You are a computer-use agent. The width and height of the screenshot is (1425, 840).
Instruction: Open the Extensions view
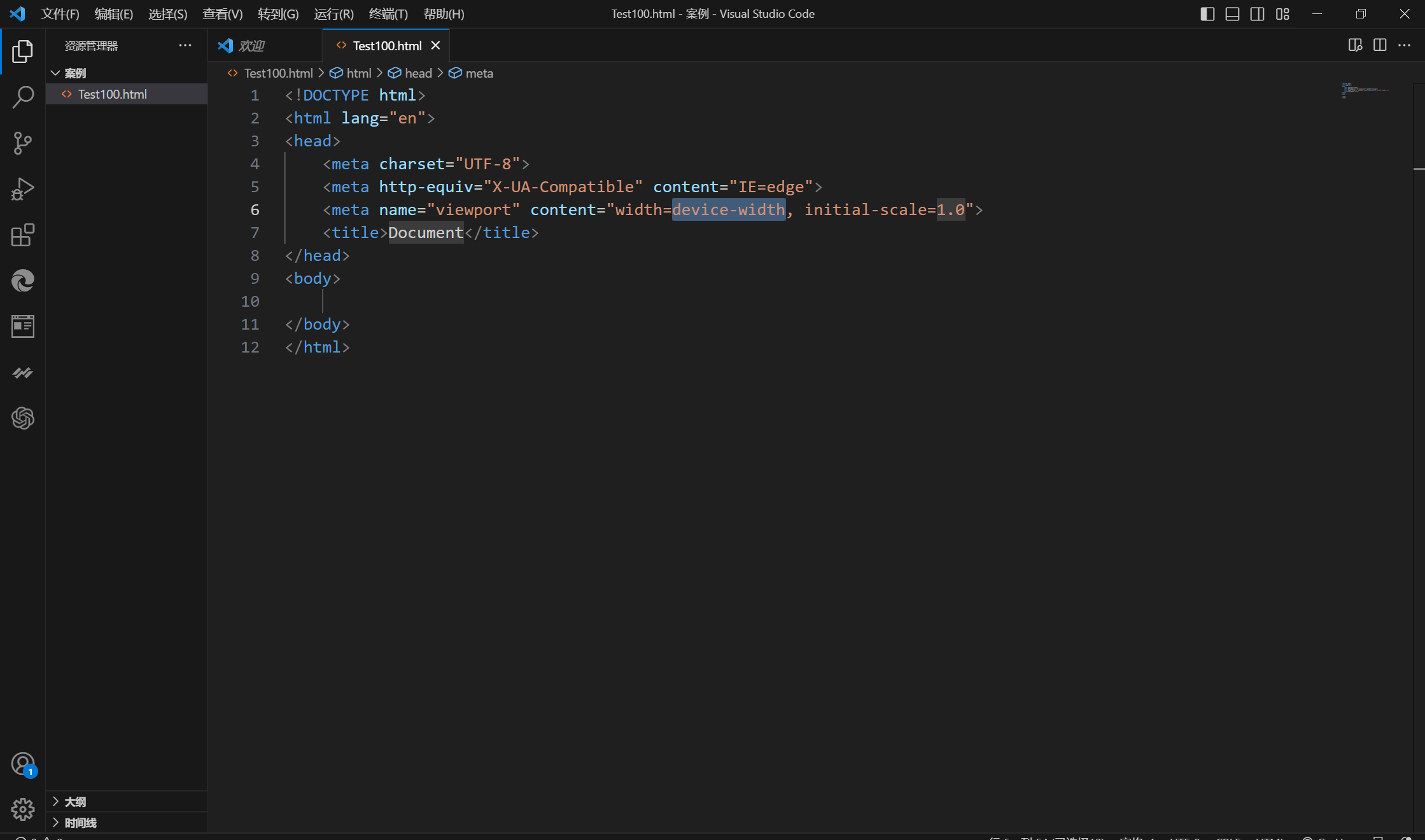pyautogui.click(x=23, y=235)
